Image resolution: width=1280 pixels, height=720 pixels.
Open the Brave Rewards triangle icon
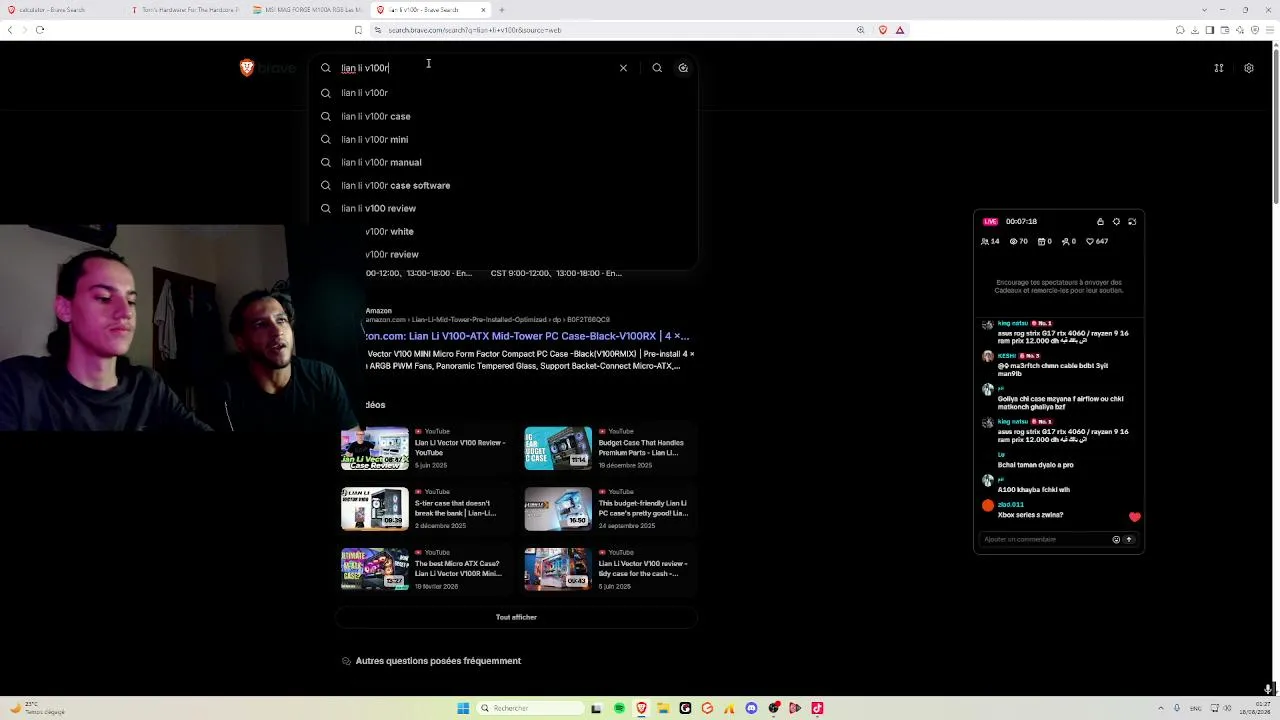click(900, 30)
